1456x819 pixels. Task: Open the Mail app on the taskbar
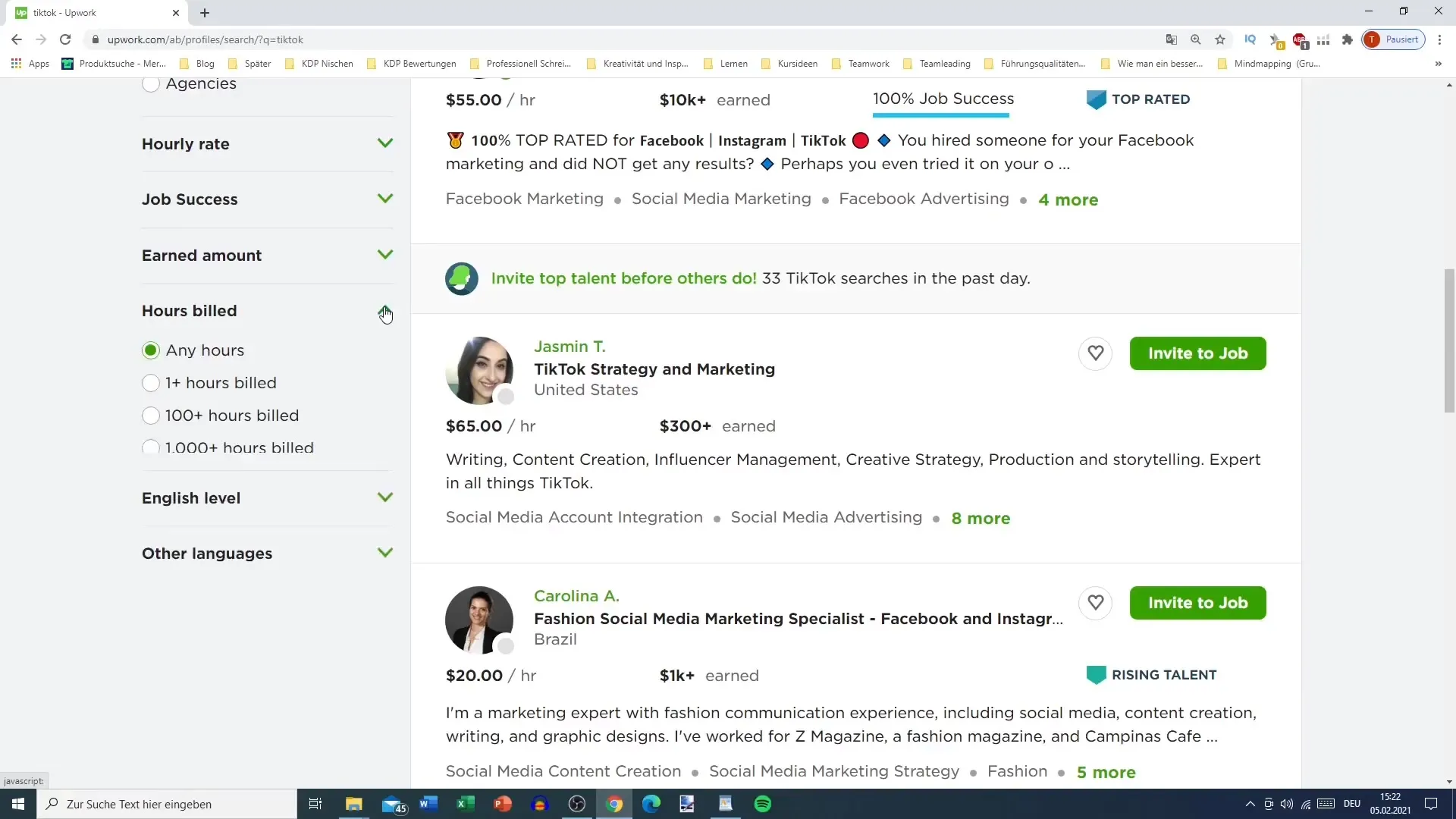point(394,804)
